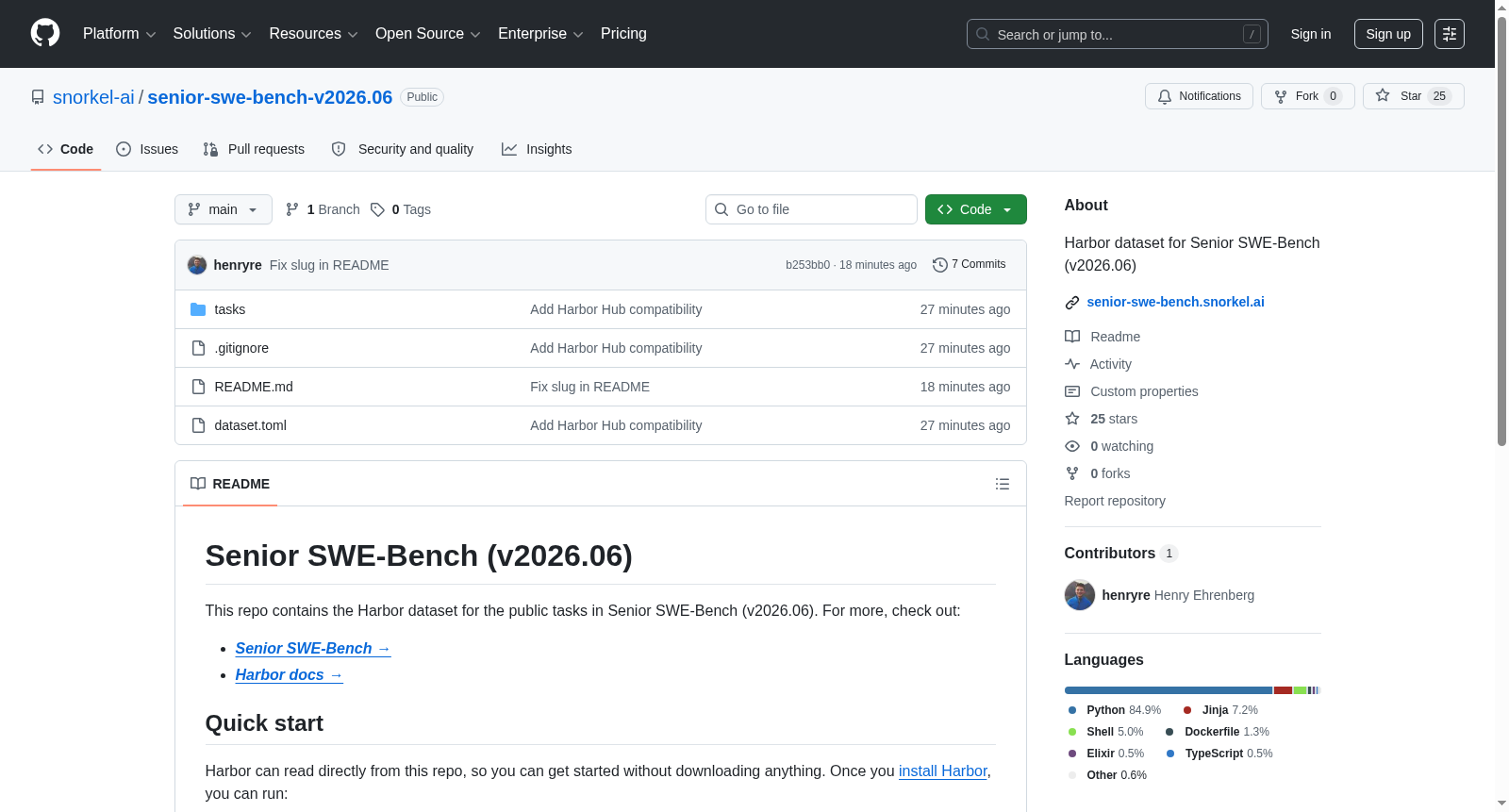View the 7 Commits history

(969, 265)
